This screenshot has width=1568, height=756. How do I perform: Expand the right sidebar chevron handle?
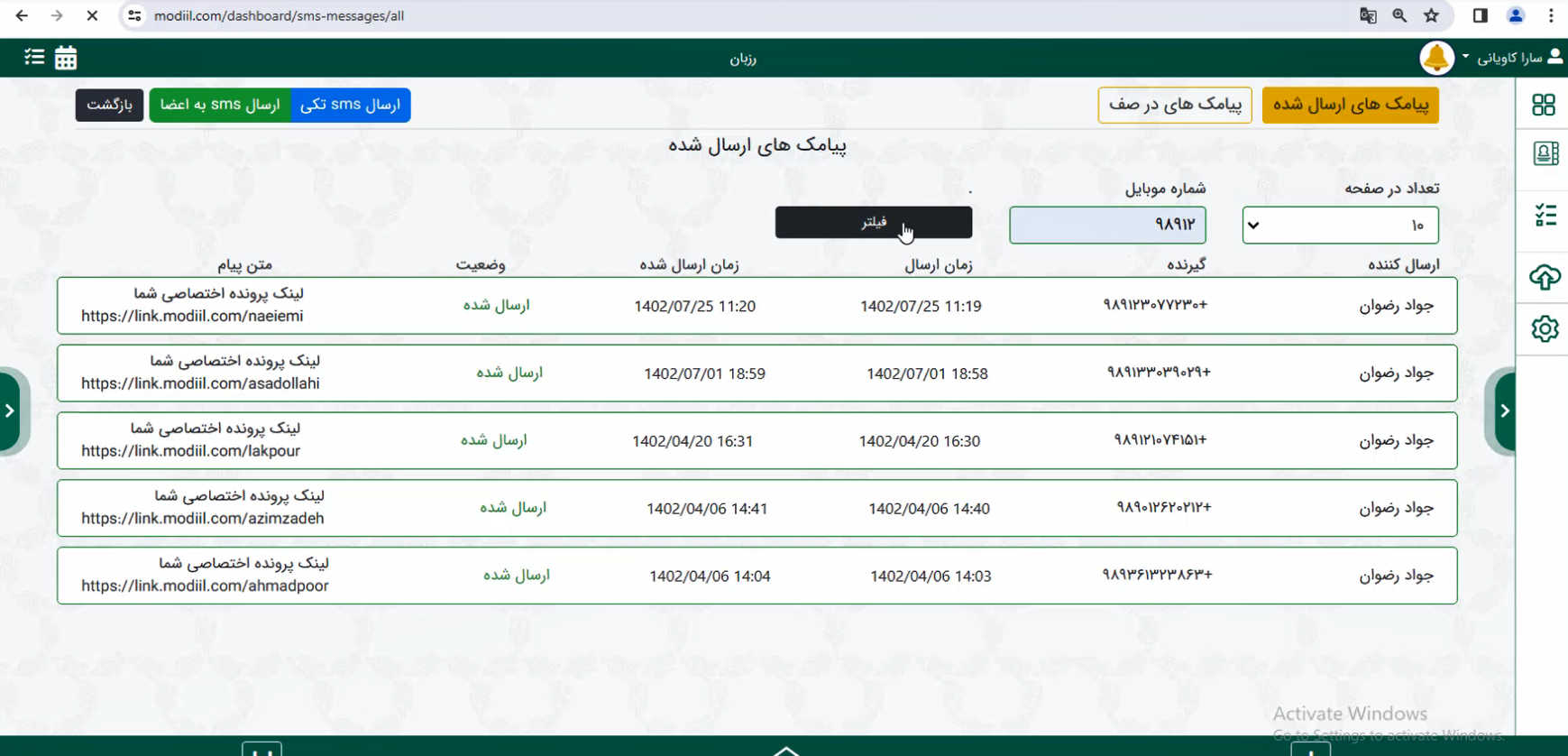click(x=1504, y=411)
